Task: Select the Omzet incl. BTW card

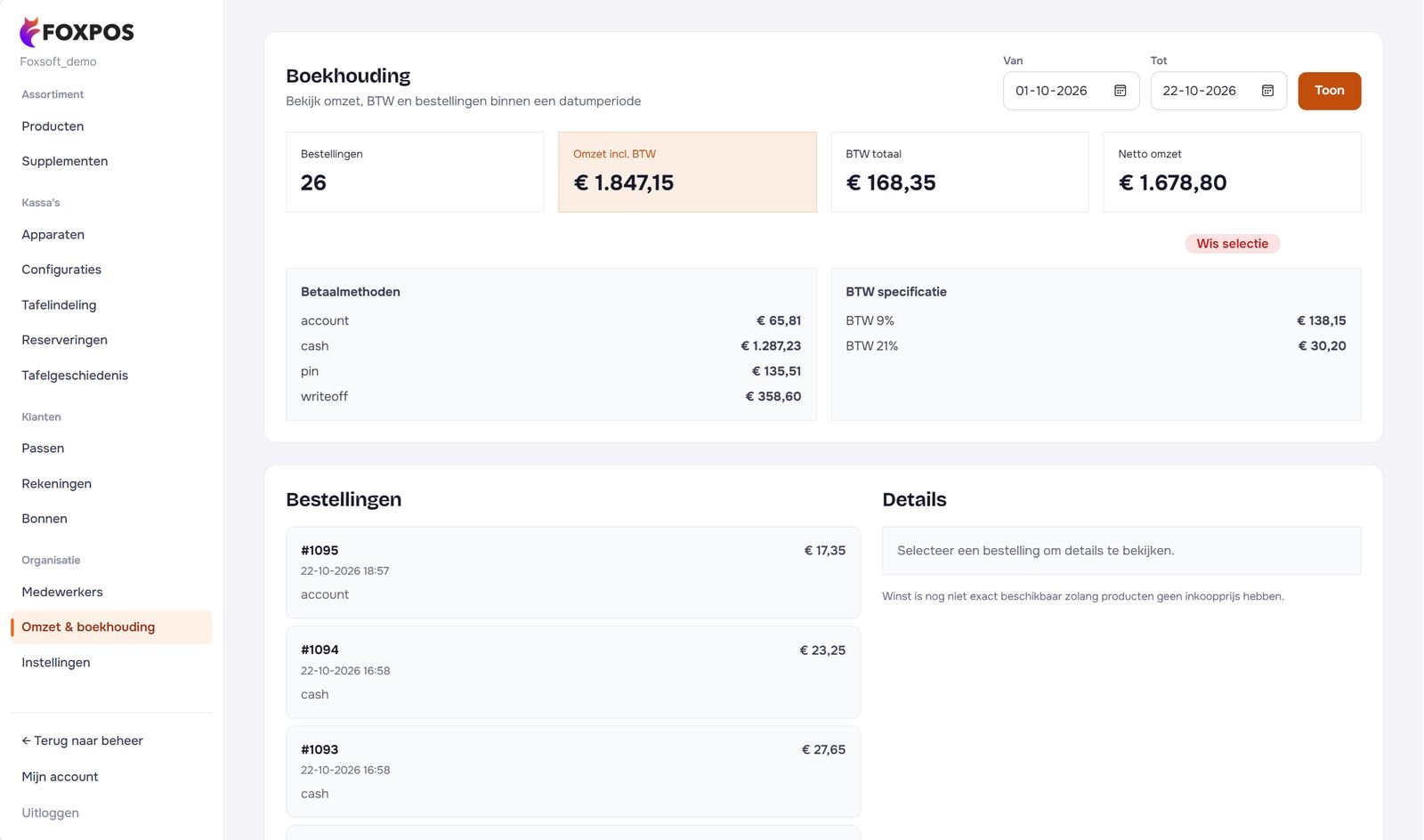Action: (x=687, y=172)
